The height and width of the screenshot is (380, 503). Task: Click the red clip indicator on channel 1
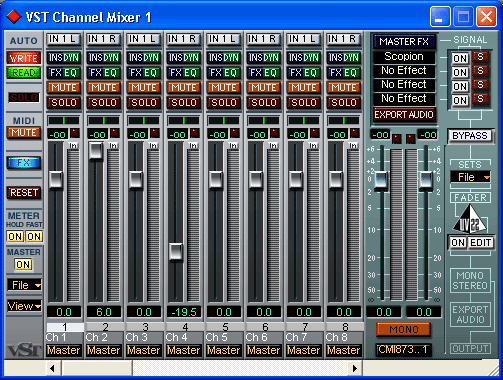pyautogui.click(x=75, y=134)
